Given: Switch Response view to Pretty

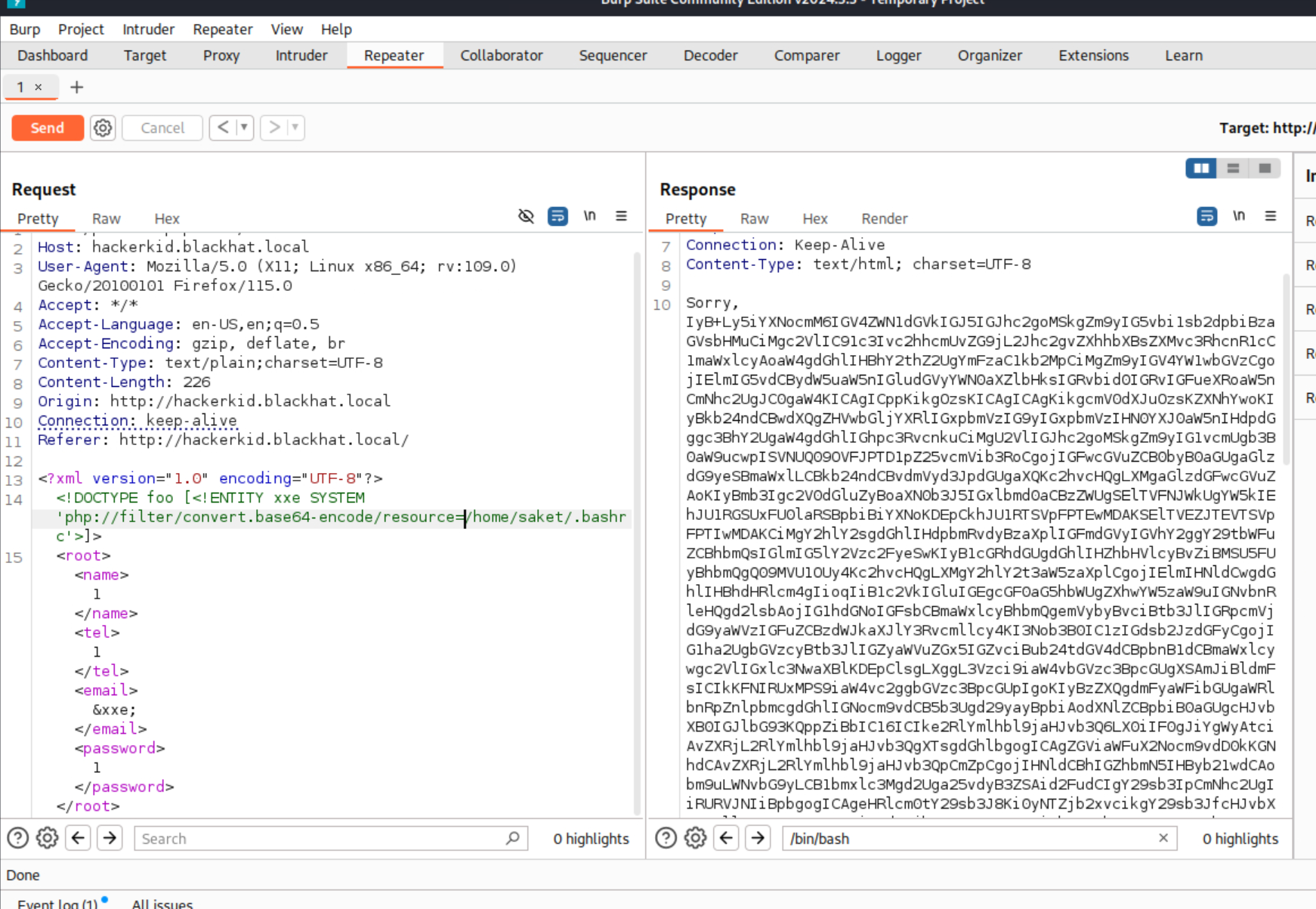Looking at the screenshot, I should [x=686, y=218].
